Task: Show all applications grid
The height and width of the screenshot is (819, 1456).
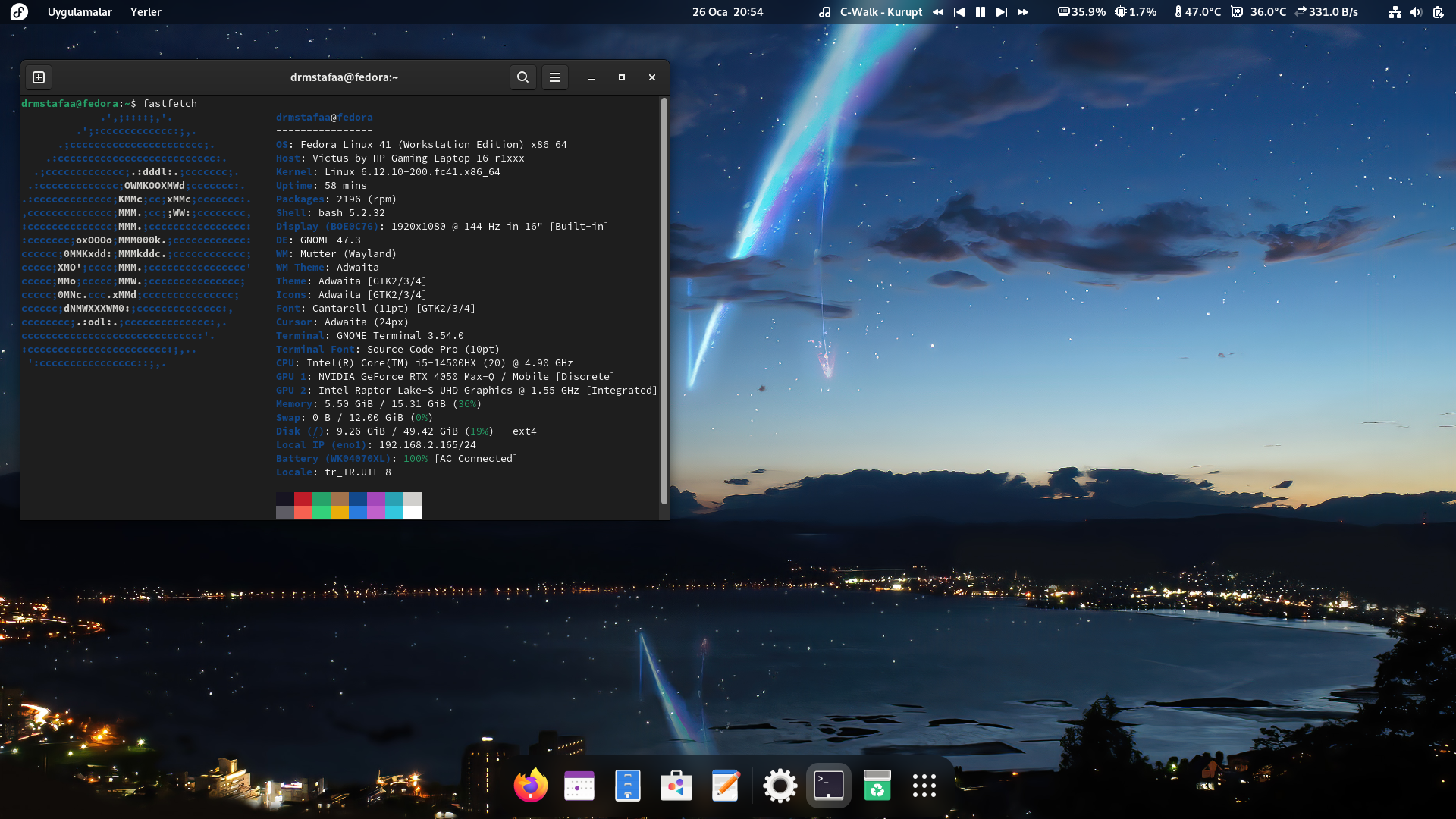Action: point(924,786)
